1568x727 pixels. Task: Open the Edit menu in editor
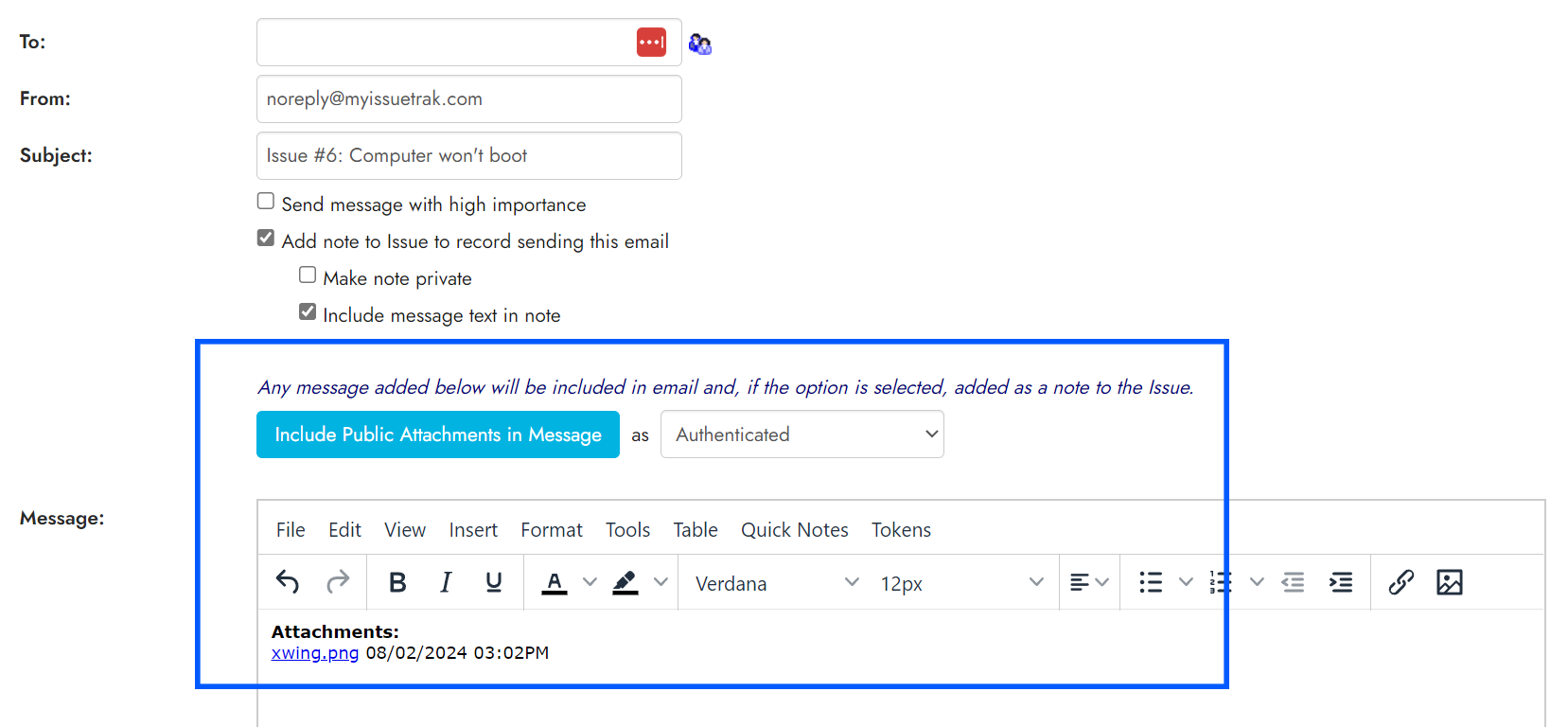point(344,530)
